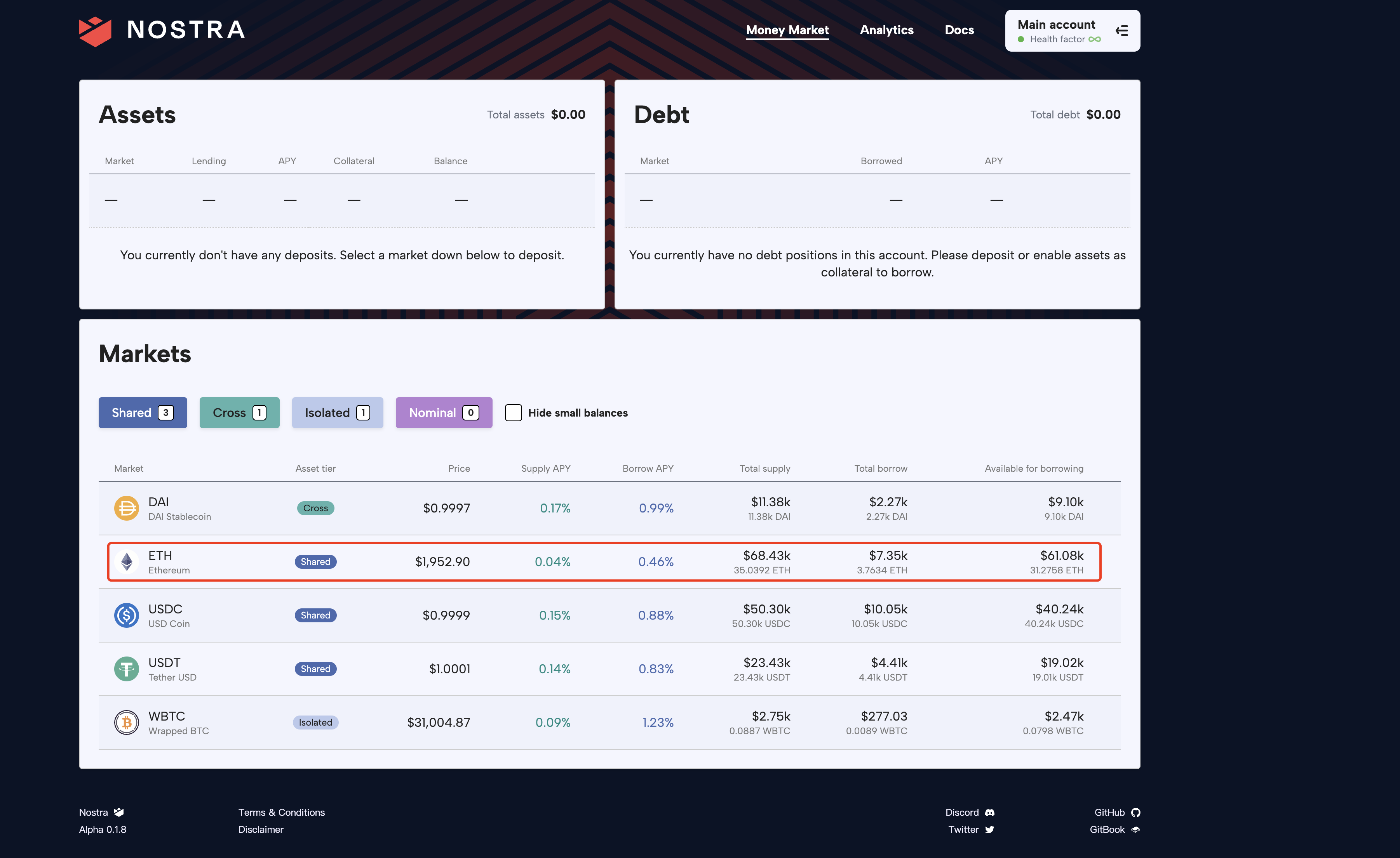
Task: Click the USDC coin icon
Action: (126, 615)
